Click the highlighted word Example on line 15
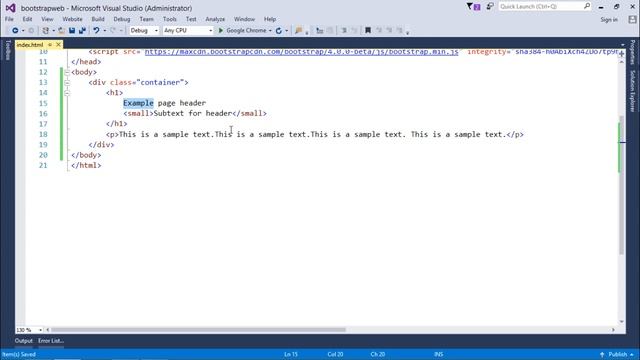640x360 pixels. coord(138,103)
